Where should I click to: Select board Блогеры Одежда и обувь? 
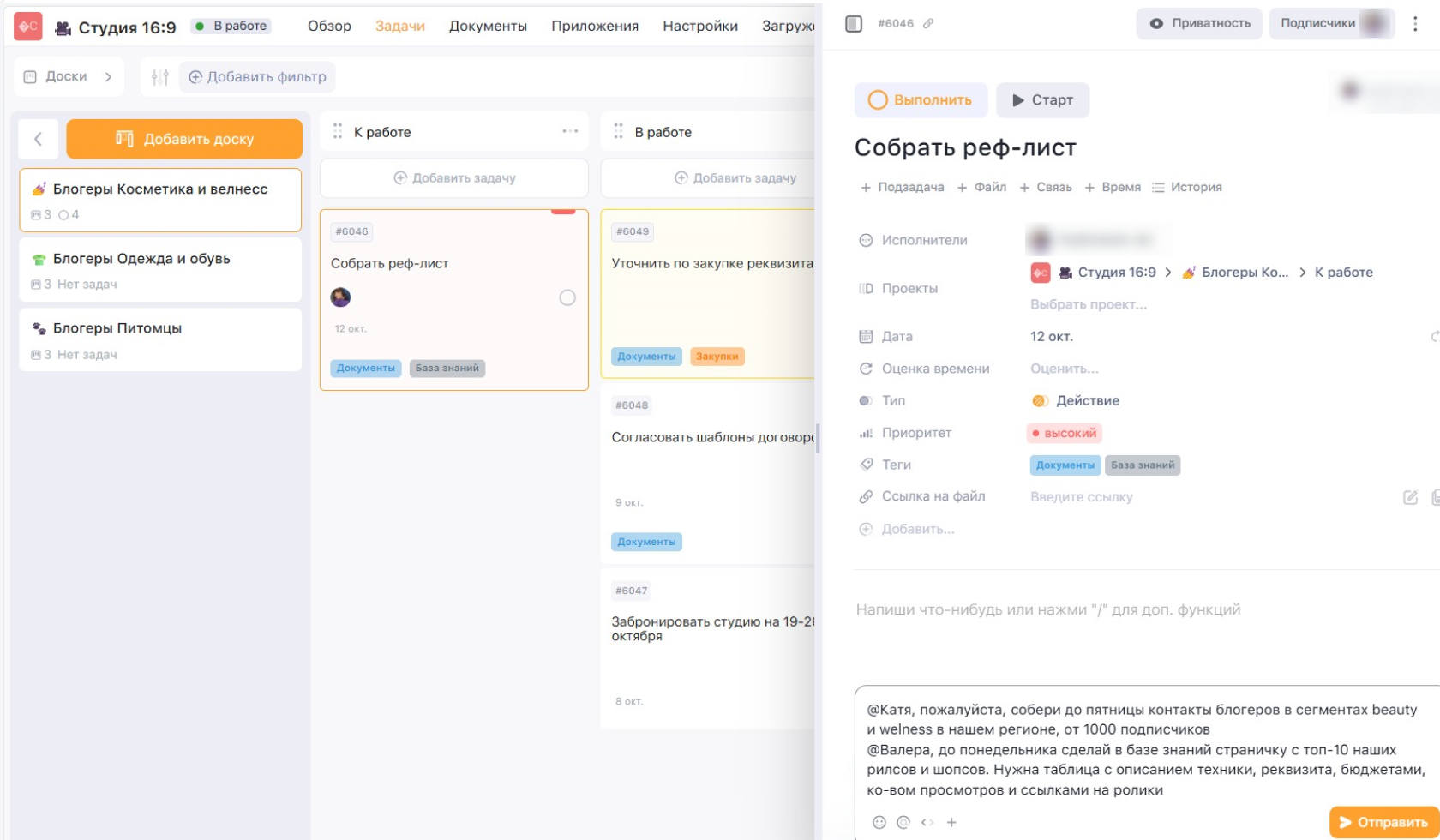[x=160, y=269]
